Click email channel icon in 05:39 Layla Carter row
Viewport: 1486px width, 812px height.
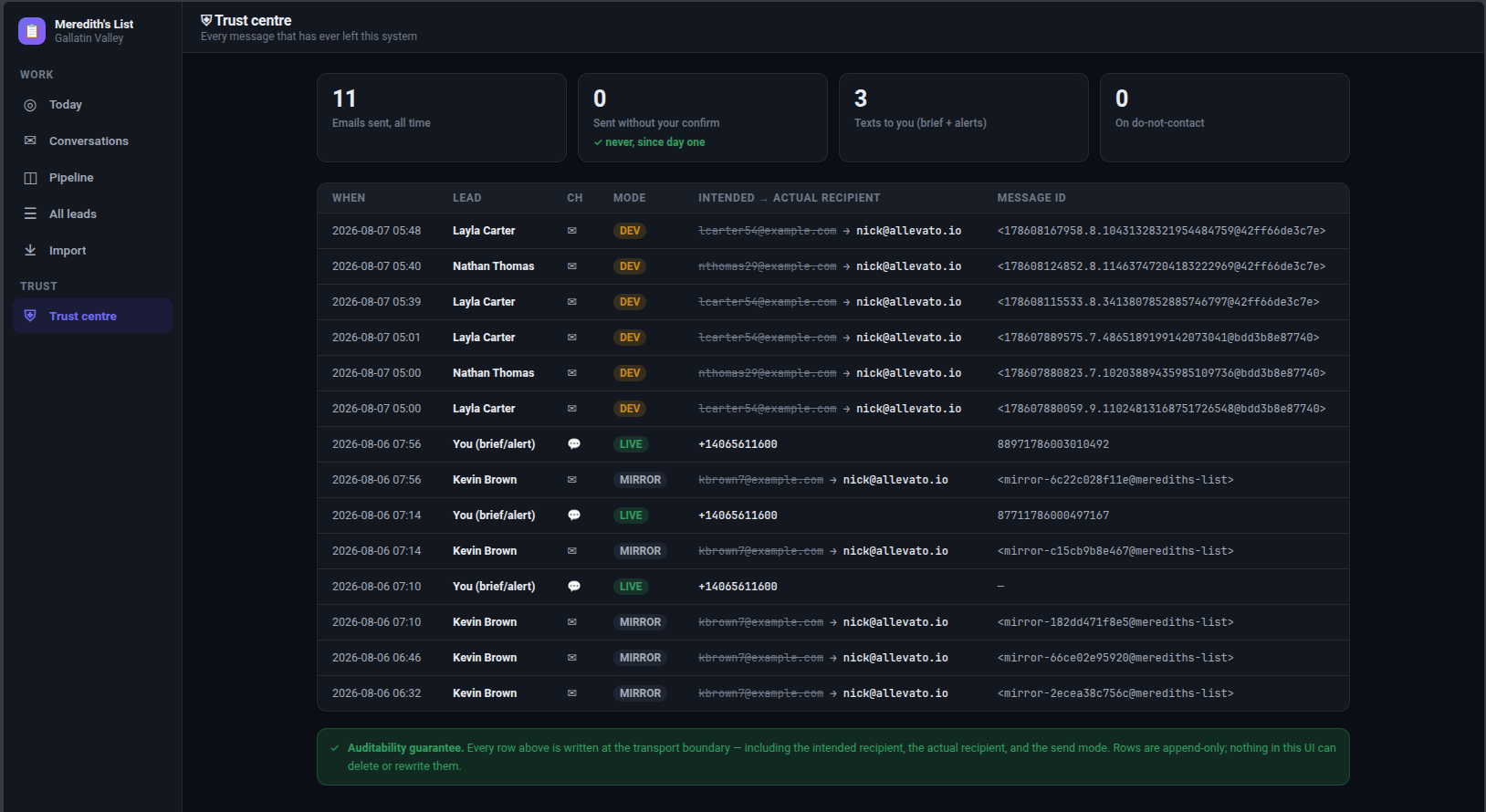click(572, 302)
